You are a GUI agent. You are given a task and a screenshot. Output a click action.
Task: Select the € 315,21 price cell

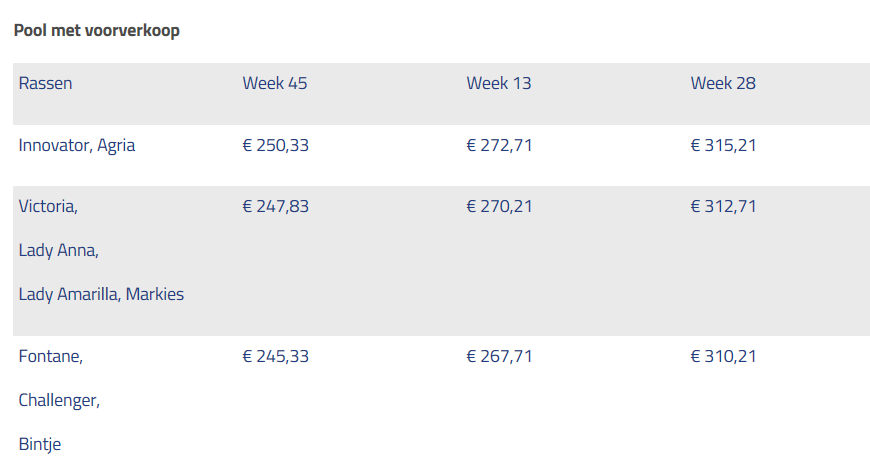point(724,145)
